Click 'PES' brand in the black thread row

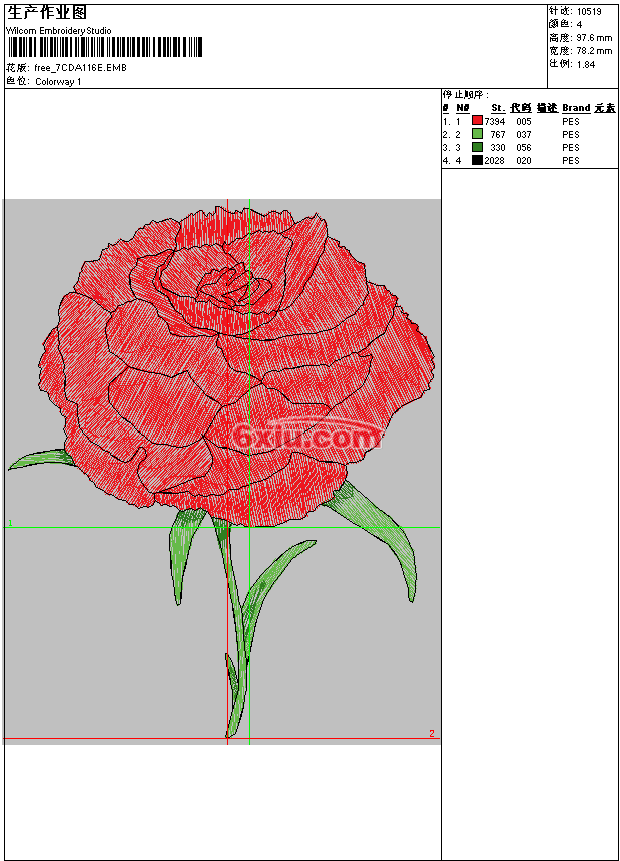pyautogui.click(x=571, y=161)
